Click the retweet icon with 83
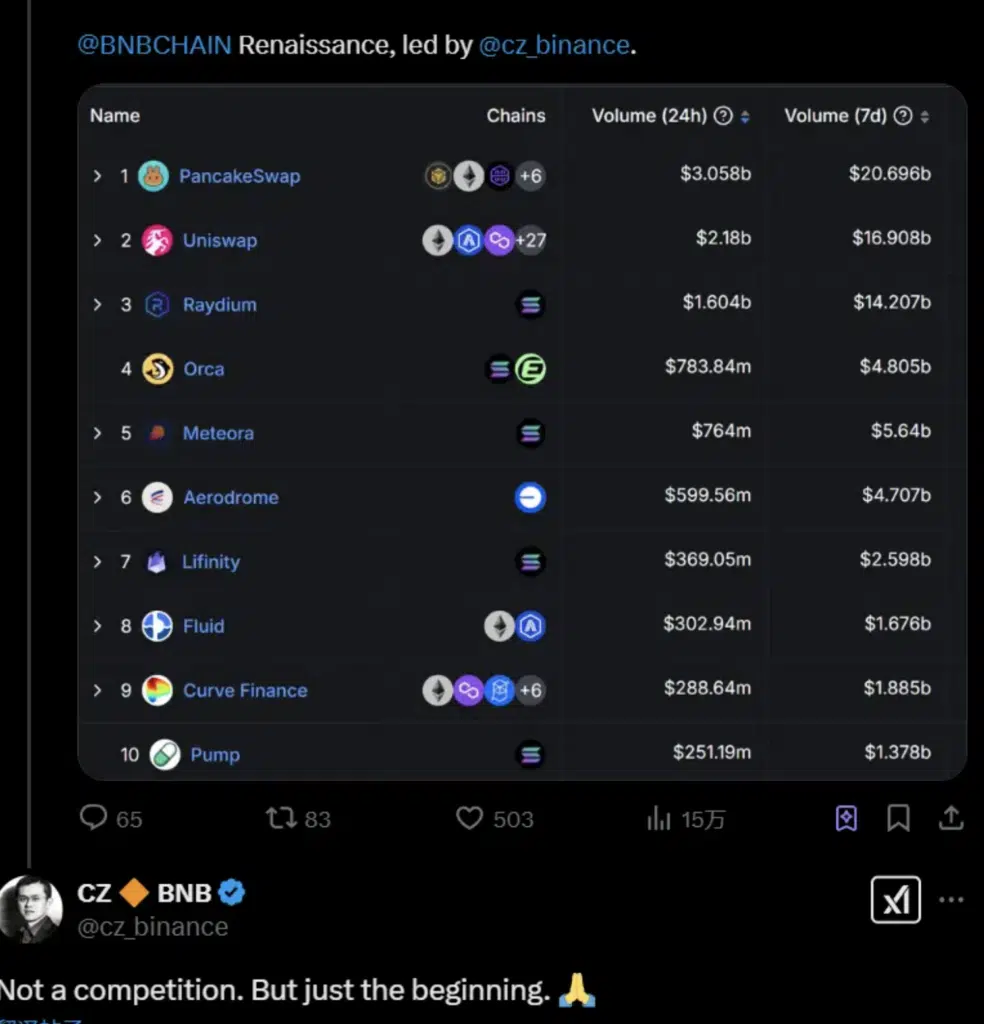This screenshot has width=984, height=1024. (281, 818)
